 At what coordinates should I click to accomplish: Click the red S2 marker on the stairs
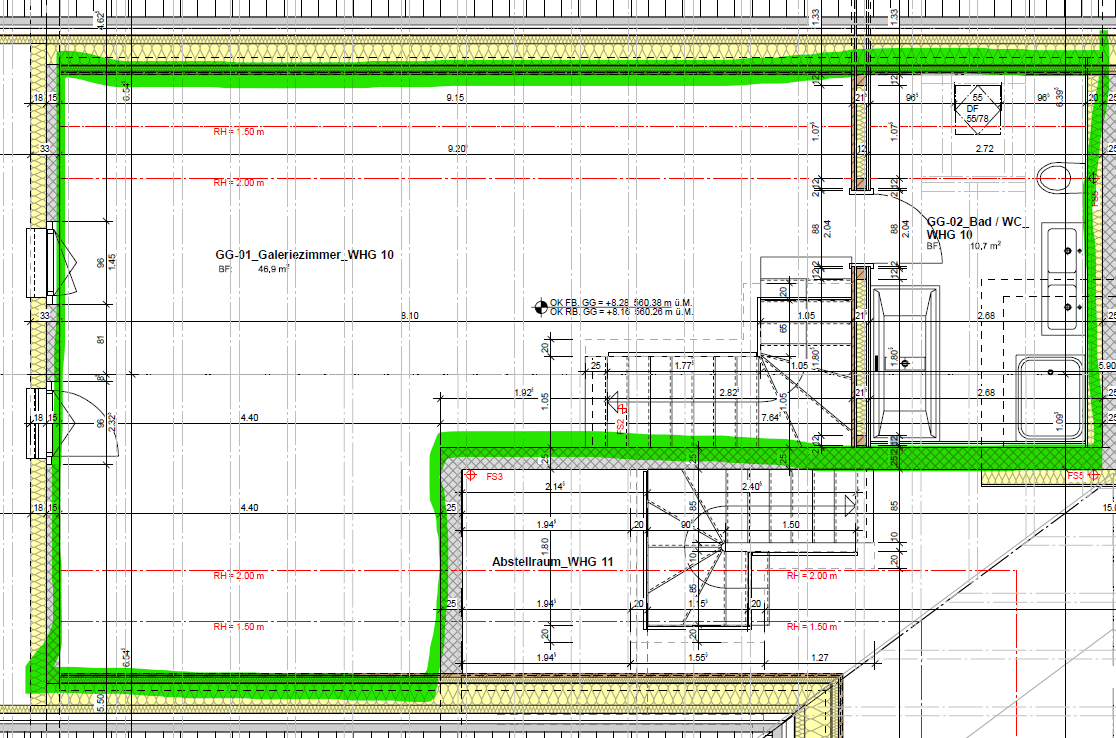click(x=622, y=409)
